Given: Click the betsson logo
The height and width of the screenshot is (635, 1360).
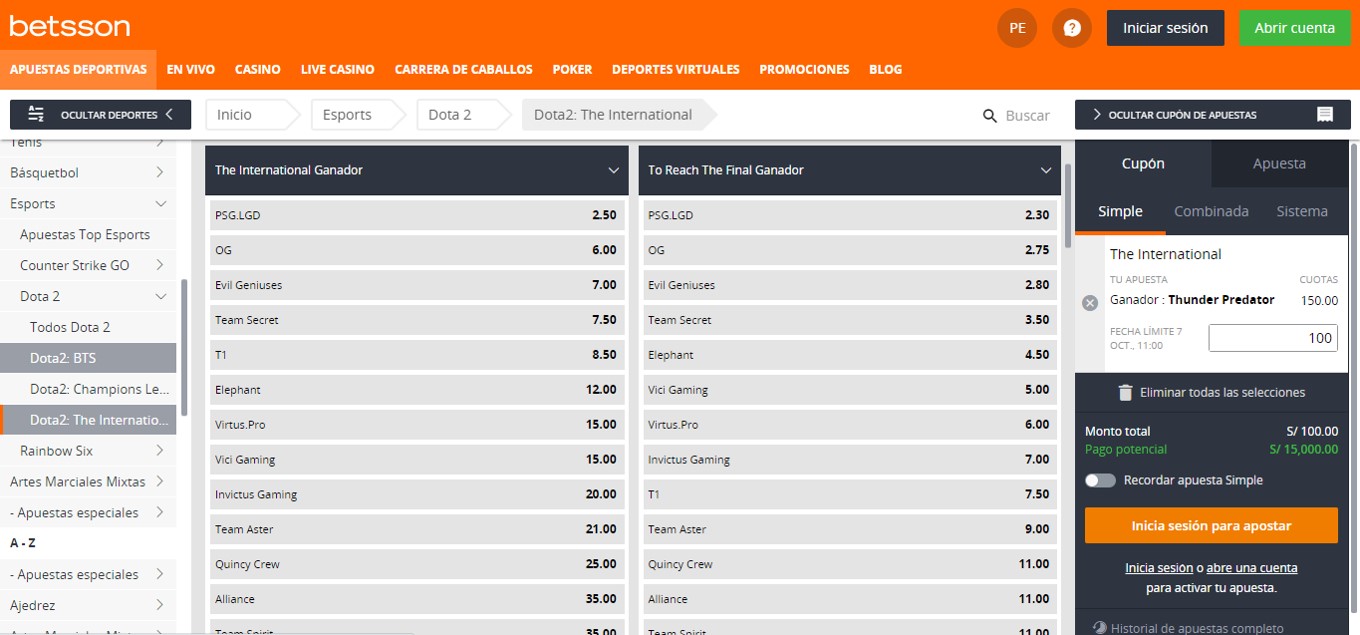Looking at the screenshot, I should coord(69,26).
